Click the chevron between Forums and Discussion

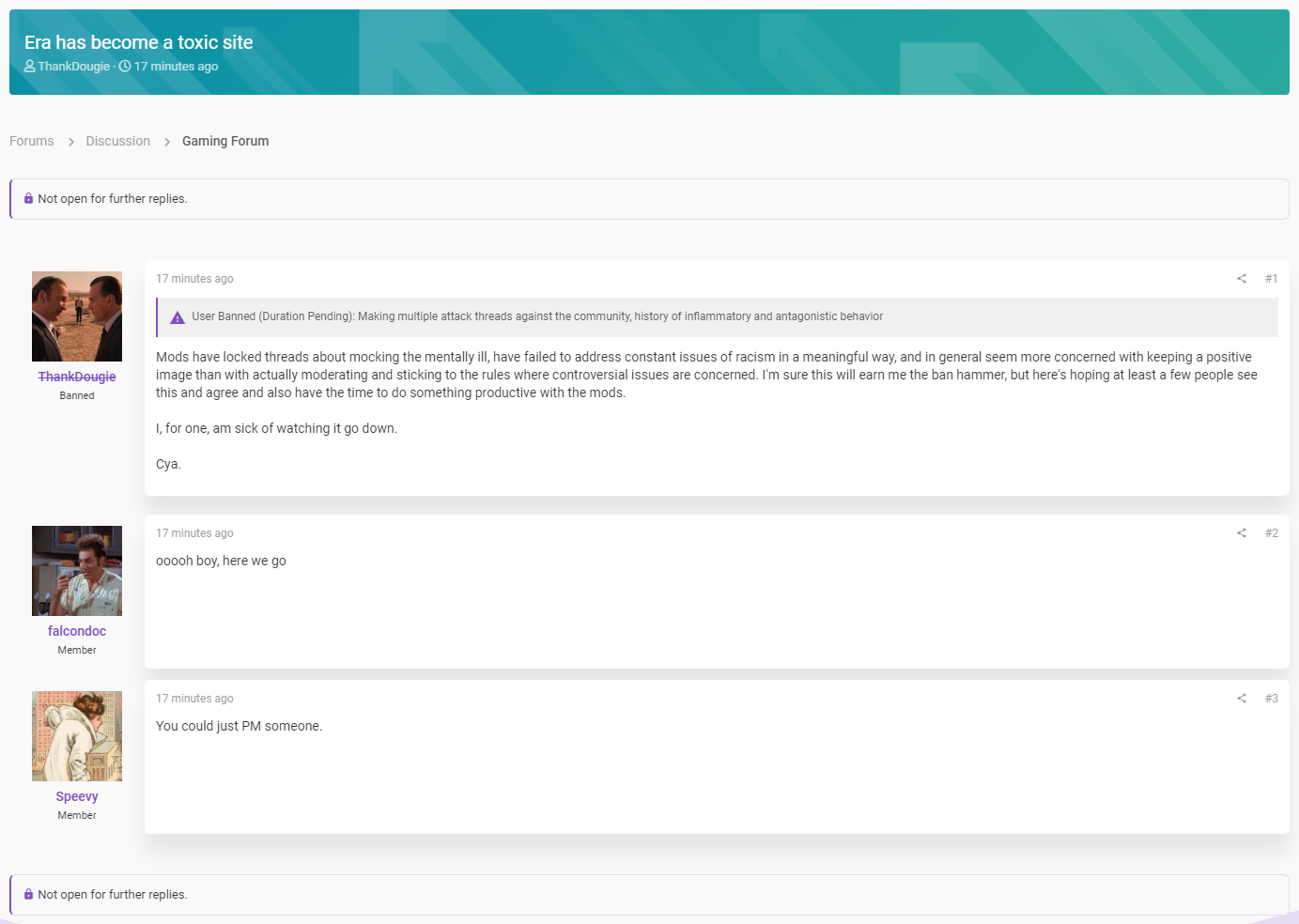click(x=70, y=142)
